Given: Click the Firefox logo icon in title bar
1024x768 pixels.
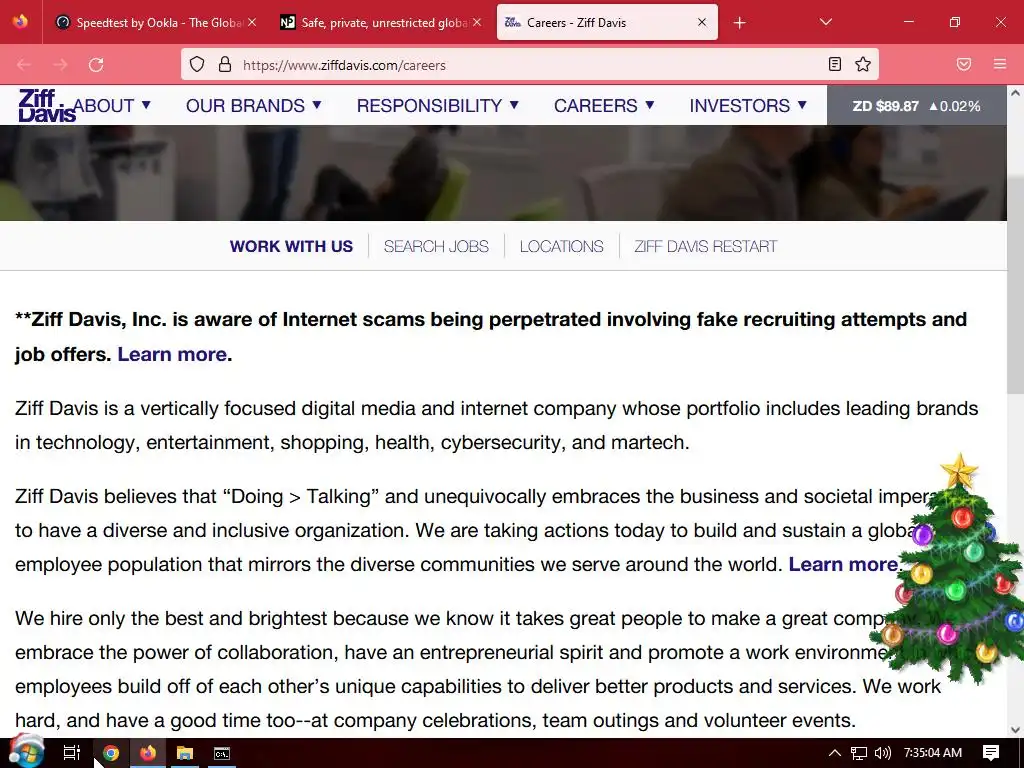Looking at the screenshot, I should point(20,22).
